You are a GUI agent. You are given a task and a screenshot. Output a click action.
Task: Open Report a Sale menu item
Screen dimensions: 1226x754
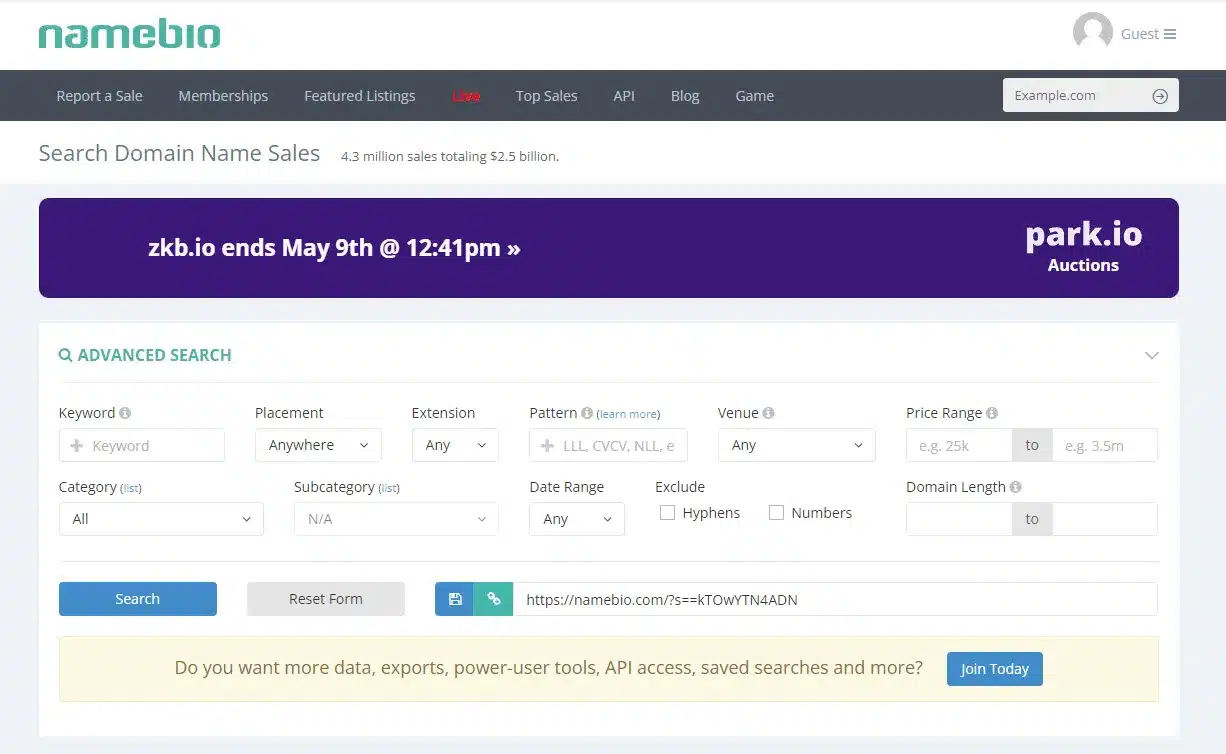click(99, 96)
